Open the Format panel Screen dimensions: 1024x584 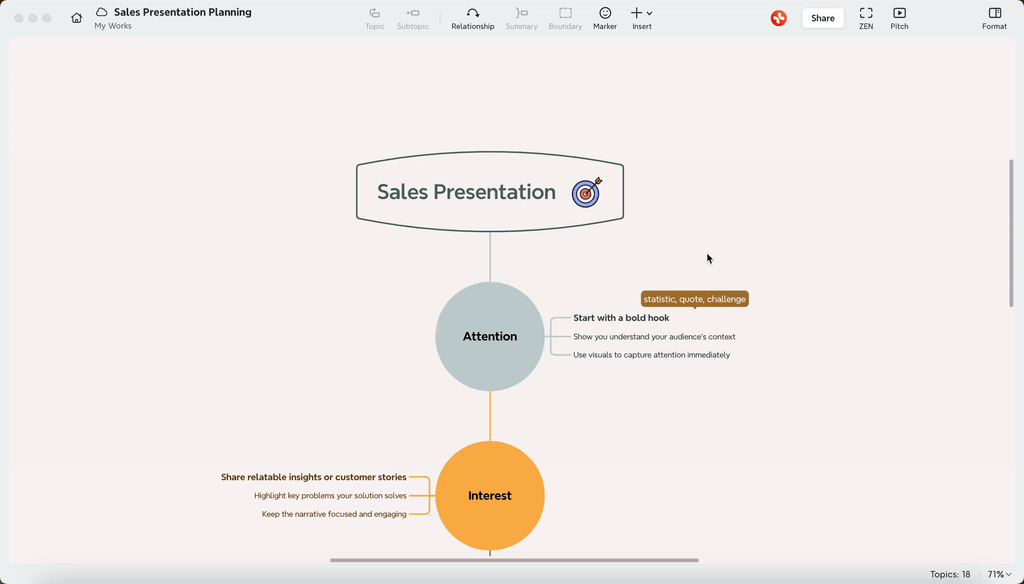point(994,18)
